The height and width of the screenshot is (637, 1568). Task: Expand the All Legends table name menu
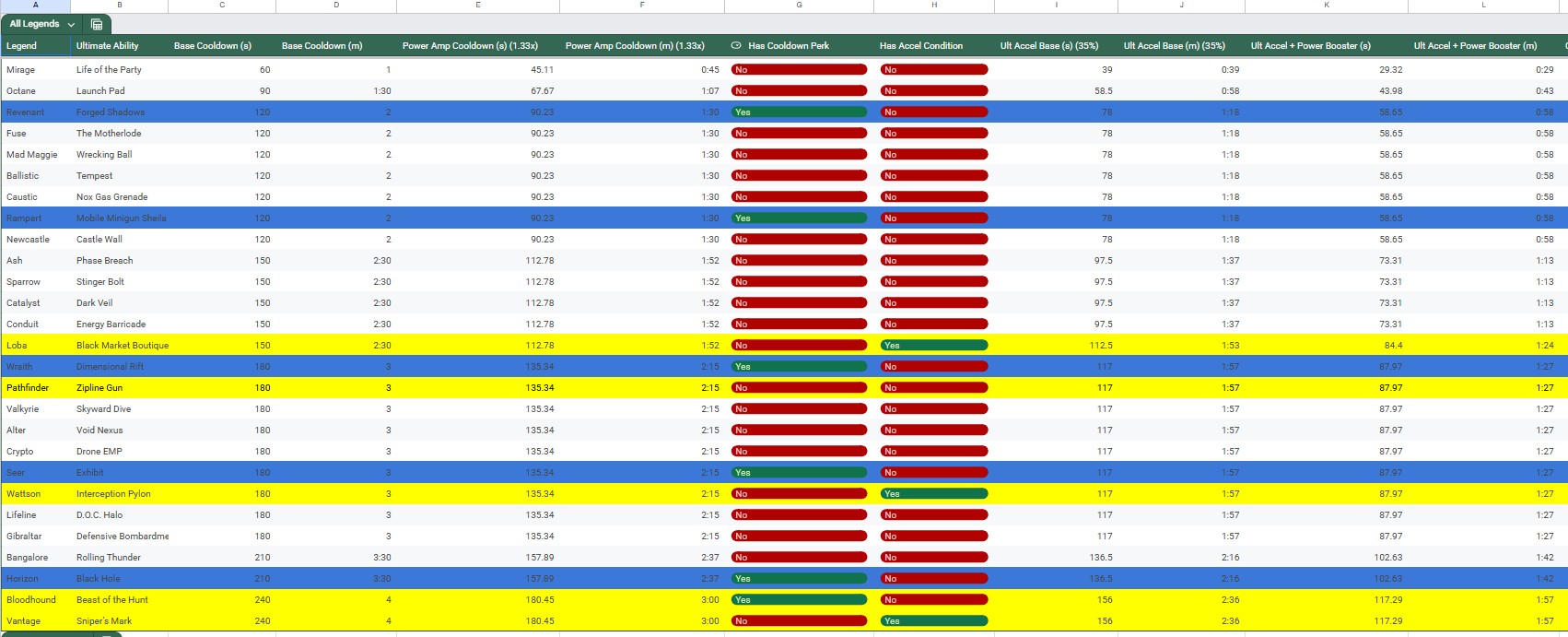coord(71,24)
